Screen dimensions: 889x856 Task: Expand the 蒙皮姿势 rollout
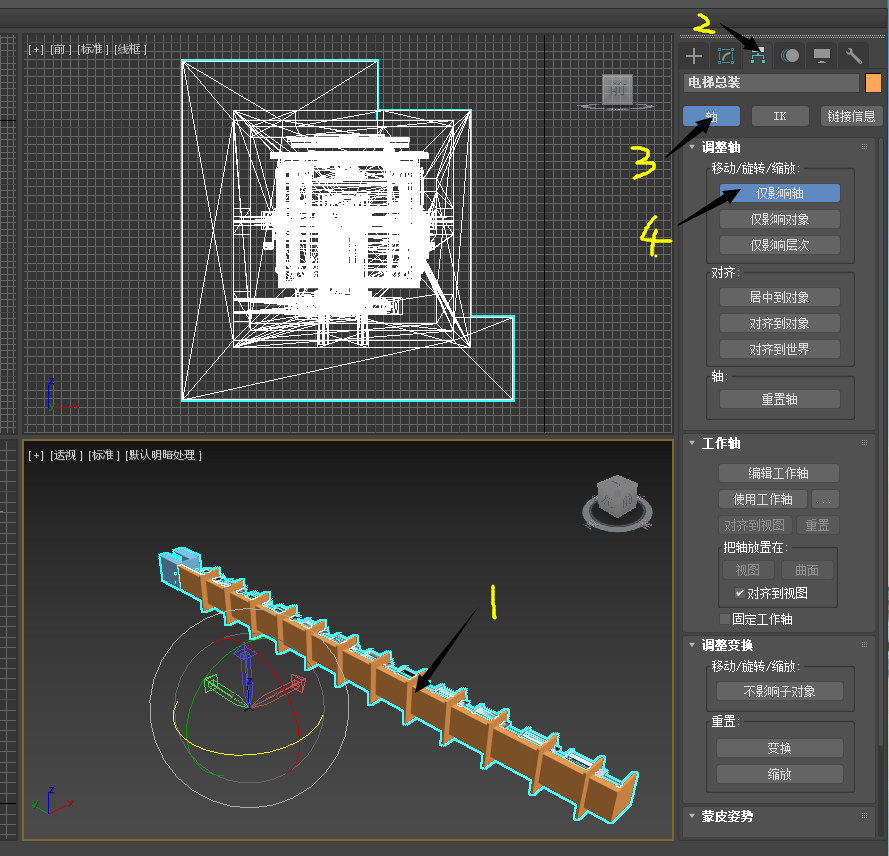click(693, 818)
